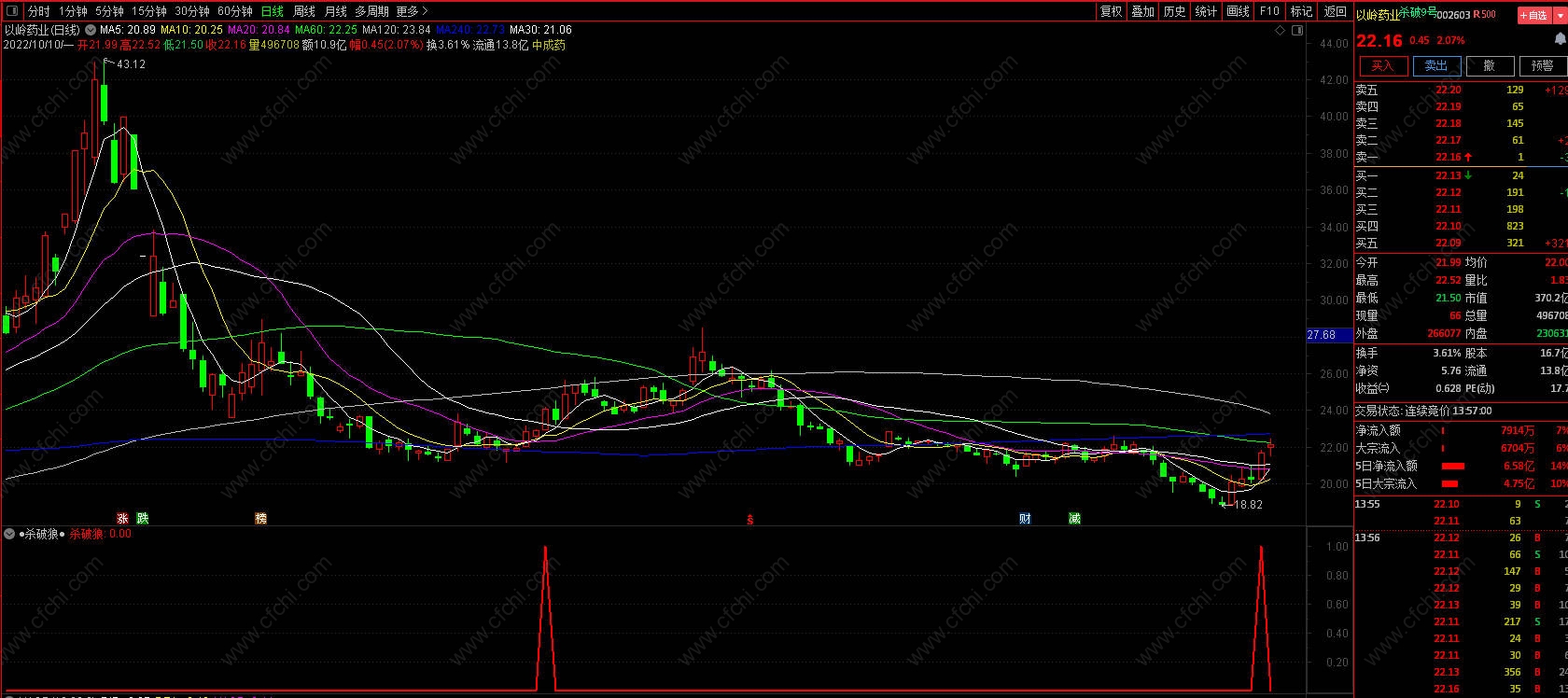The width and height of the screenshot is (1568, 698).
Task: Toggle the right panel layout icon
Action: point(1296,31)
